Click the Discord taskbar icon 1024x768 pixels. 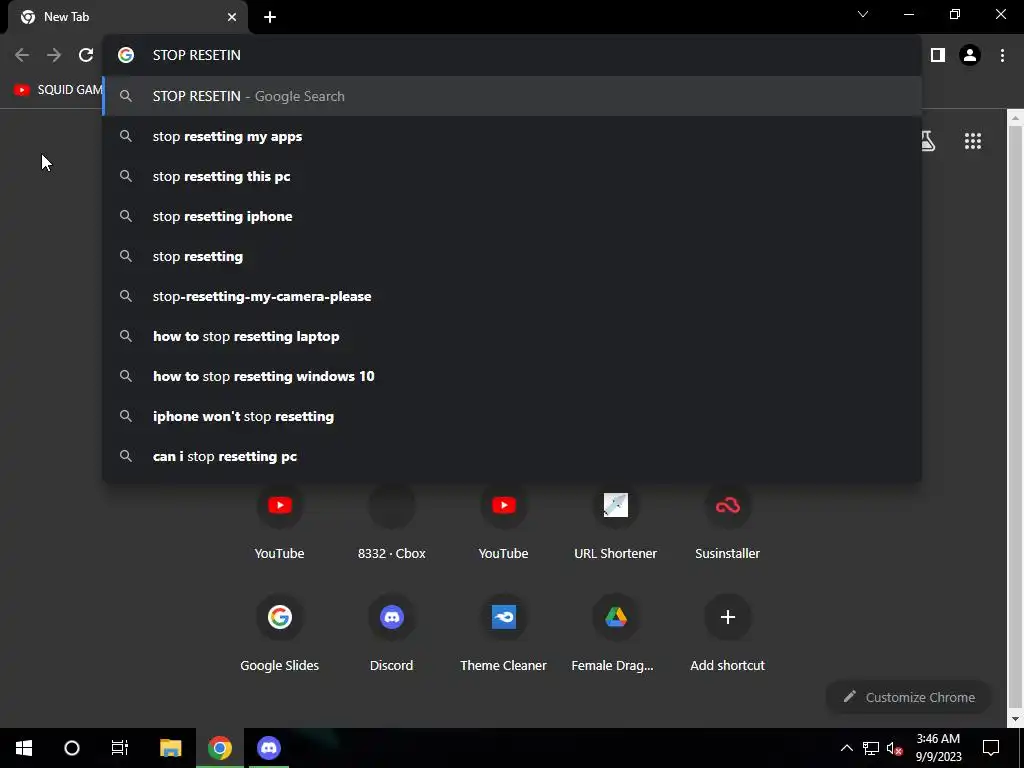[268, 748]
